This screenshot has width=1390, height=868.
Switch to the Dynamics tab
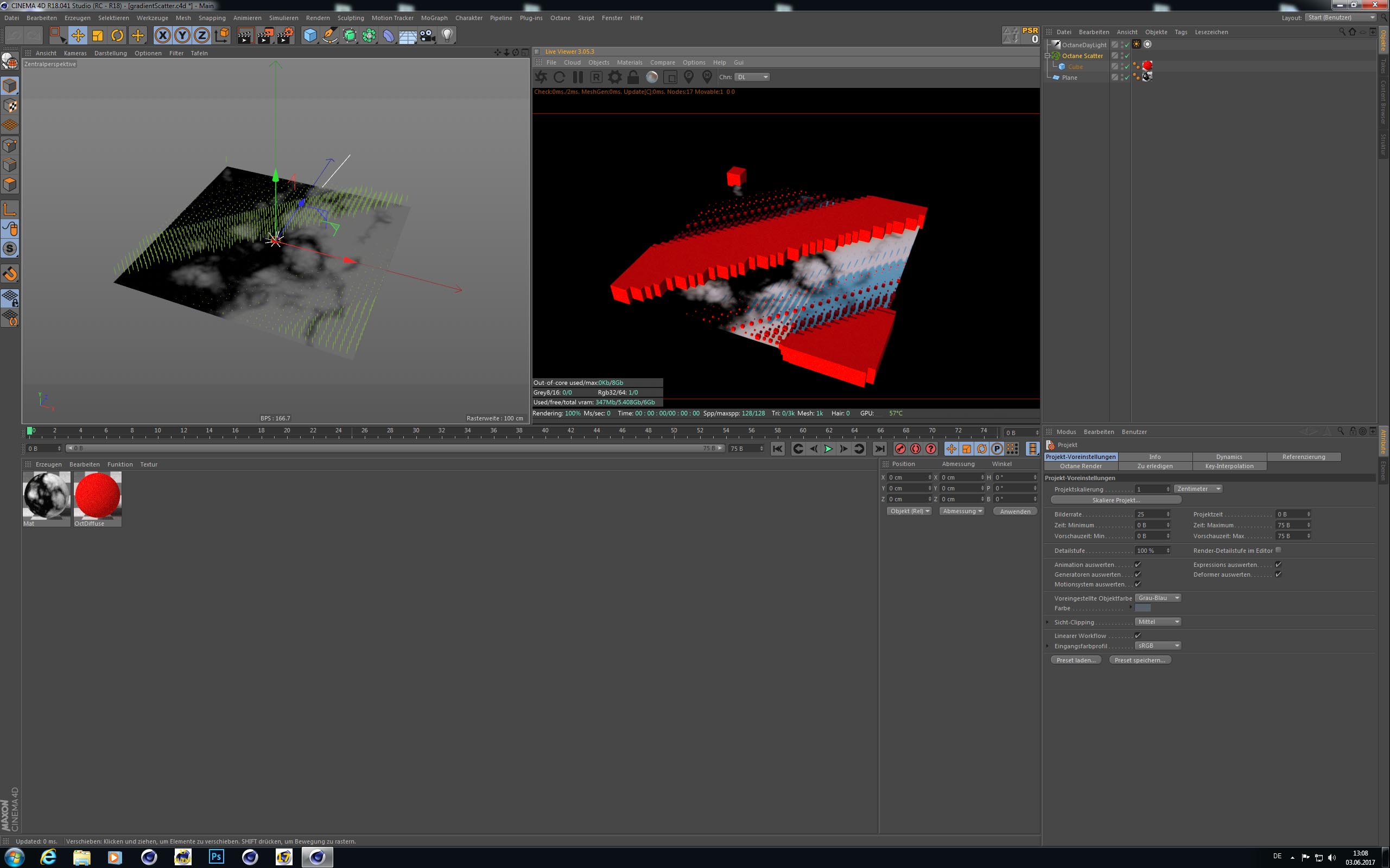click(x=1229, y=456)
